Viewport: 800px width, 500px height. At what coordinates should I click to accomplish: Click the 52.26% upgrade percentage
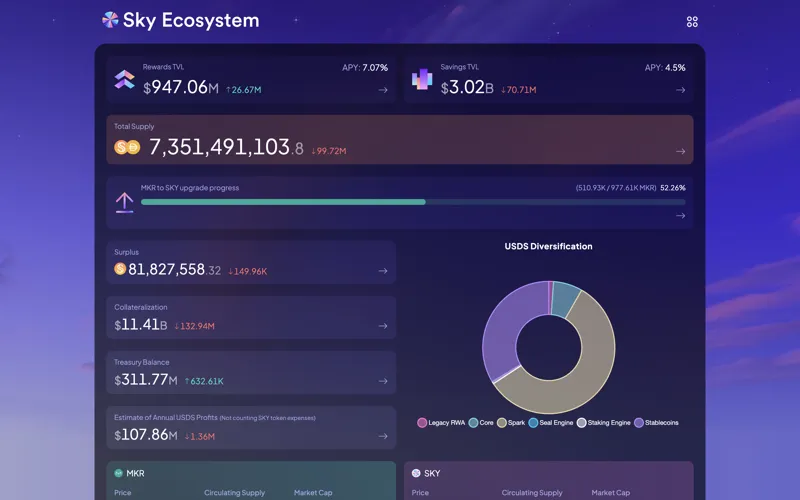[x=672, y=188]
